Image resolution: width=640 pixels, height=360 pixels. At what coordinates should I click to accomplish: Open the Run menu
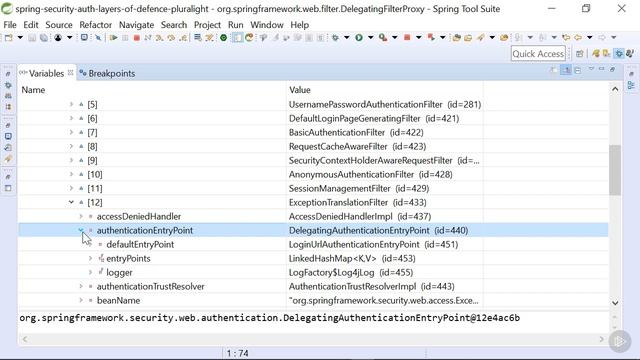coord(236,25)
